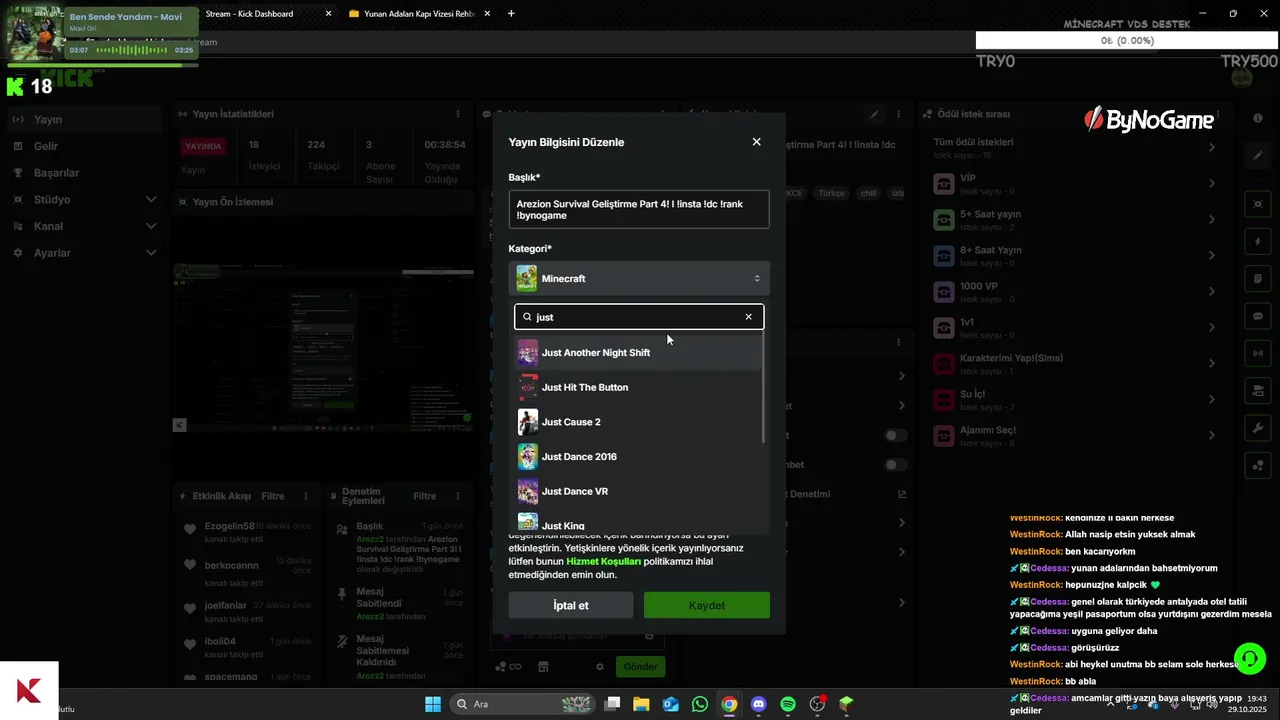Click the green Kaydet button
This screenshot has width=1280, height=720.
pos(707,605)
